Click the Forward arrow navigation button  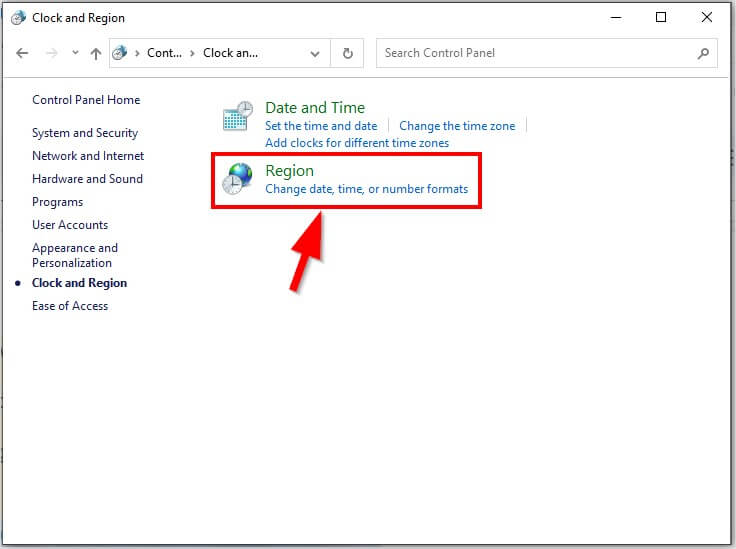(x=52, y=53)
